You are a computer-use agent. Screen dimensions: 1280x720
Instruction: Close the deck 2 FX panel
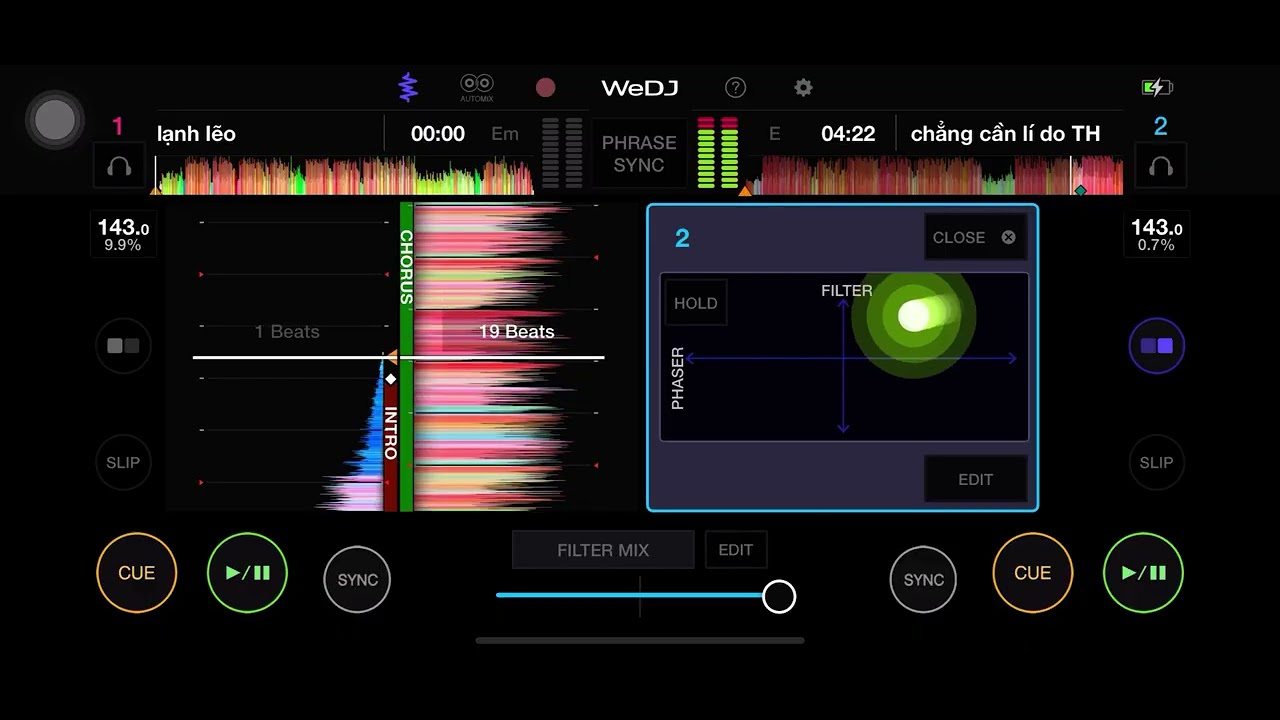coord(975,238)
